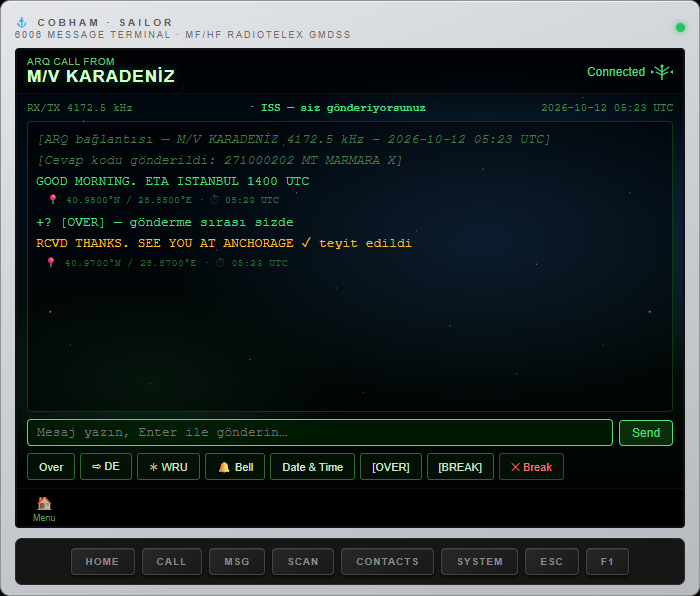Focus the Mesaj yazın message input
Viewport: 700px width, 596px height.
(320, 433)
